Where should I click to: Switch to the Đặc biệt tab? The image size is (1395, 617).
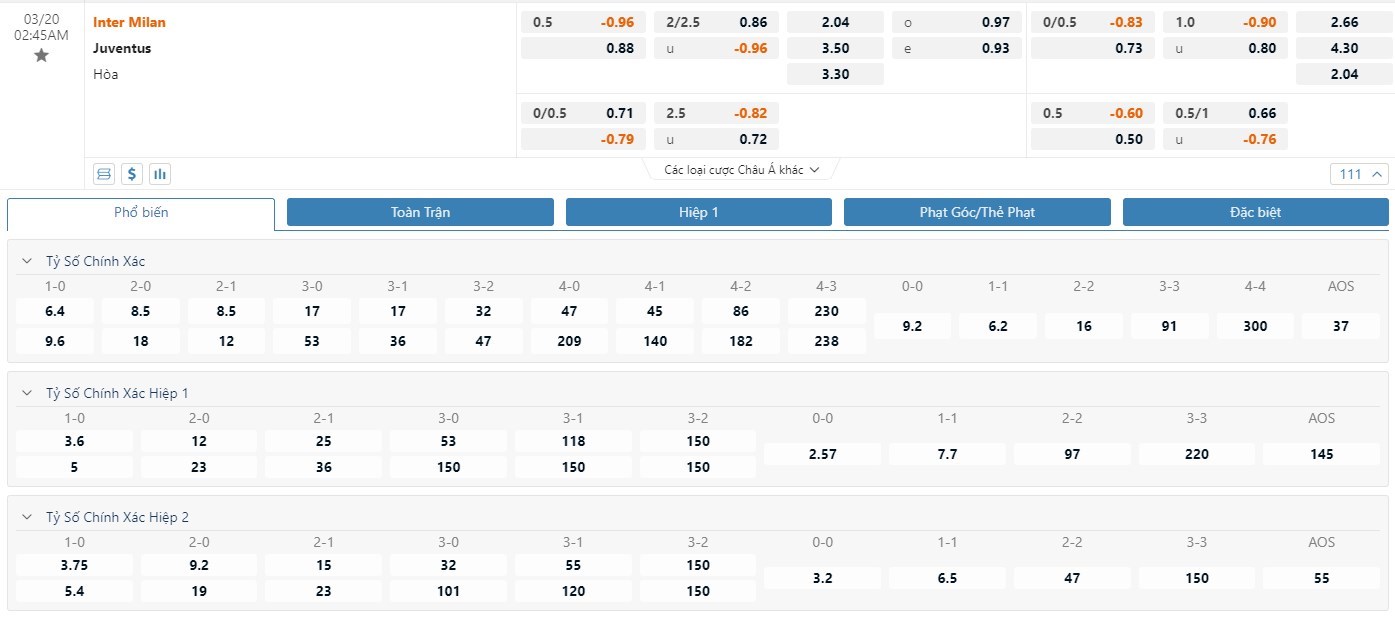1256,212
